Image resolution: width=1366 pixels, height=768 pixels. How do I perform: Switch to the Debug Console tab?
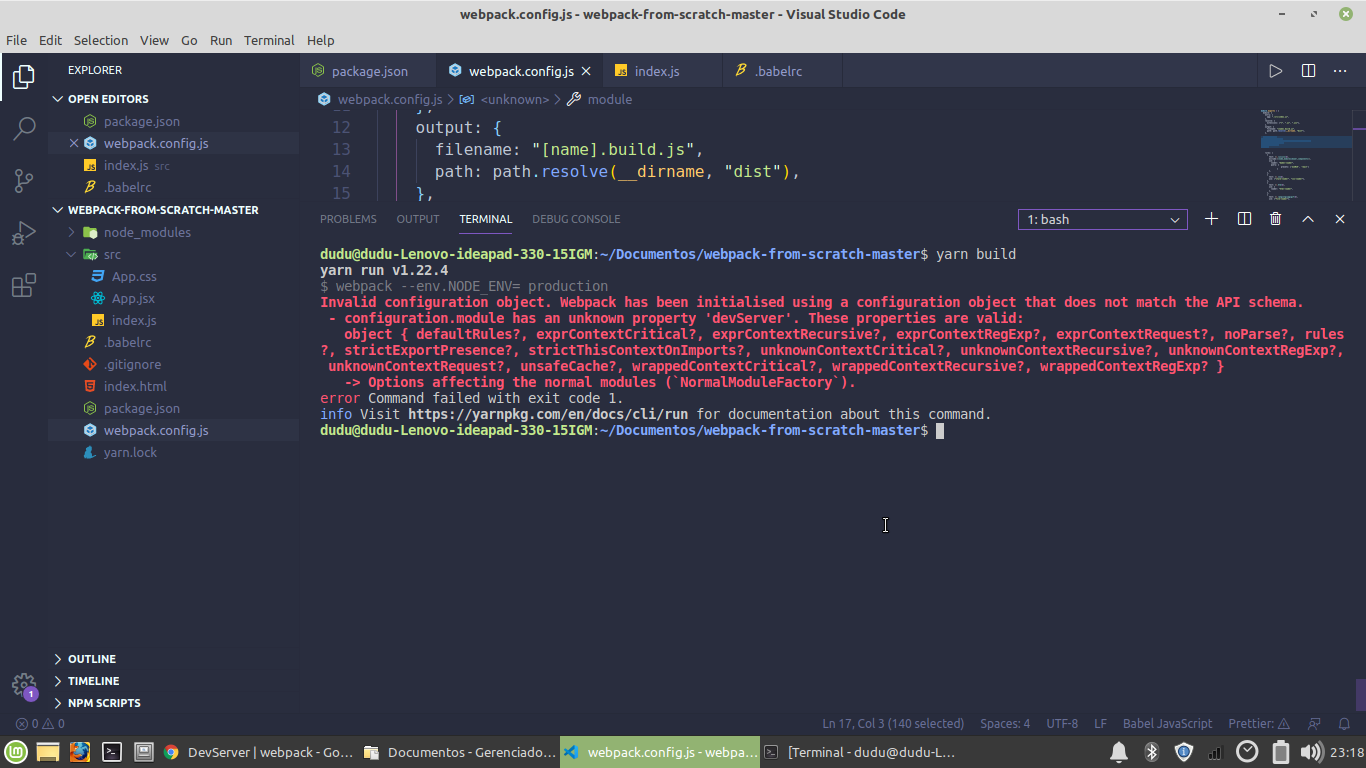(x=576, y=219)
